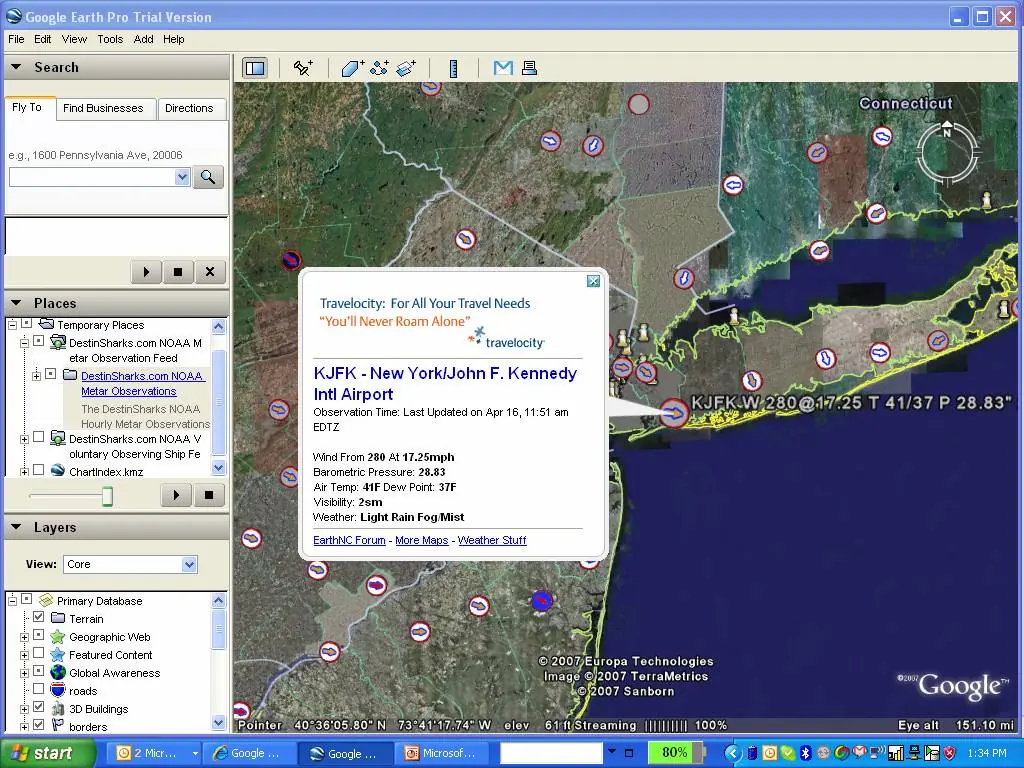Viewport: 1024px width, 768px height.
Task: Expand the Geographic Web layer node
Action: (x=24, y=637)
